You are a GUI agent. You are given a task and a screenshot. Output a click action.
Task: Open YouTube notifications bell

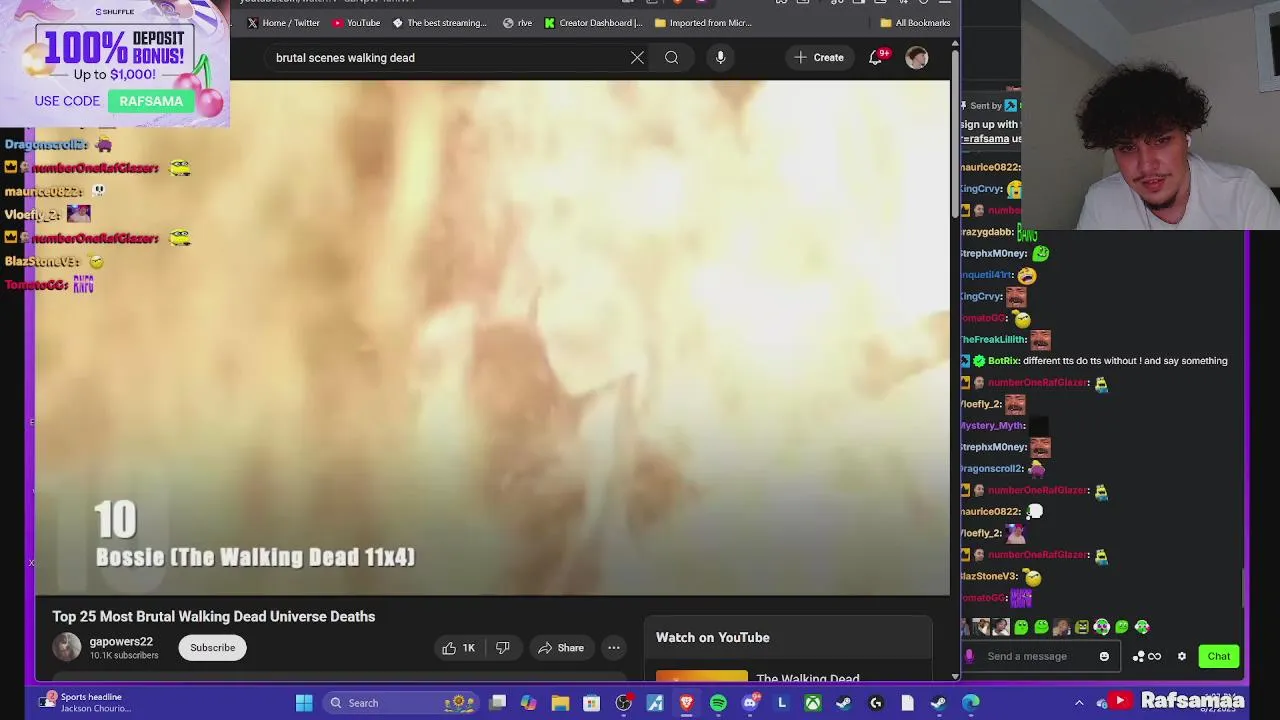pyautogui.click(x=876, y=58)
